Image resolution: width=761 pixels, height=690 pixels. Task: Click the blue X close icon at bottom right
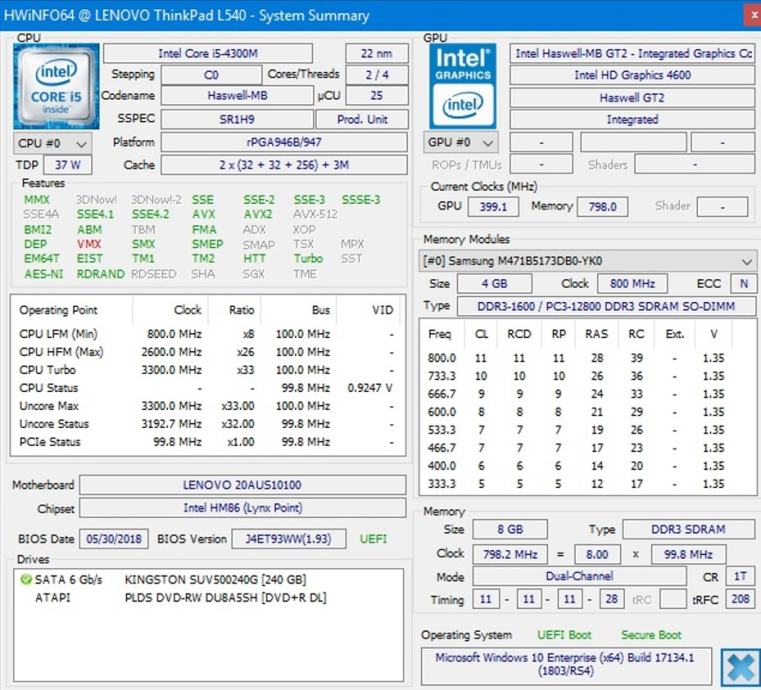click(737, 667)
